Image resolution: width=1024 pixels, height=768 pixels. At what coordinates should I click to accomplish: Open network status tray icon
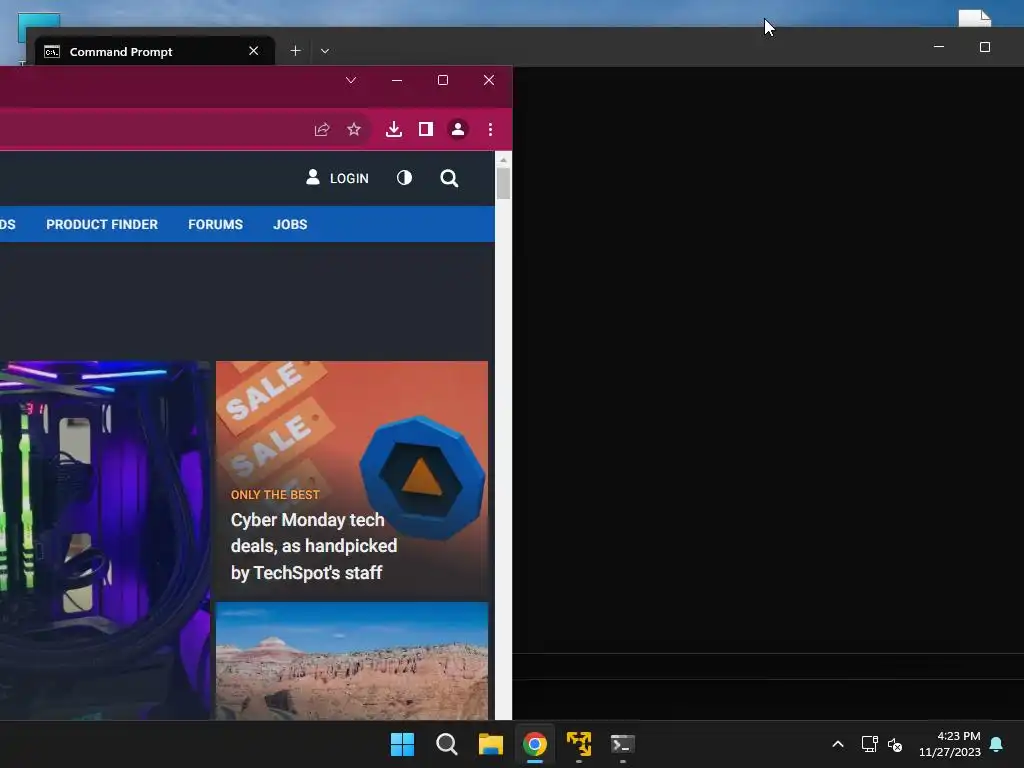click(869, 744)
